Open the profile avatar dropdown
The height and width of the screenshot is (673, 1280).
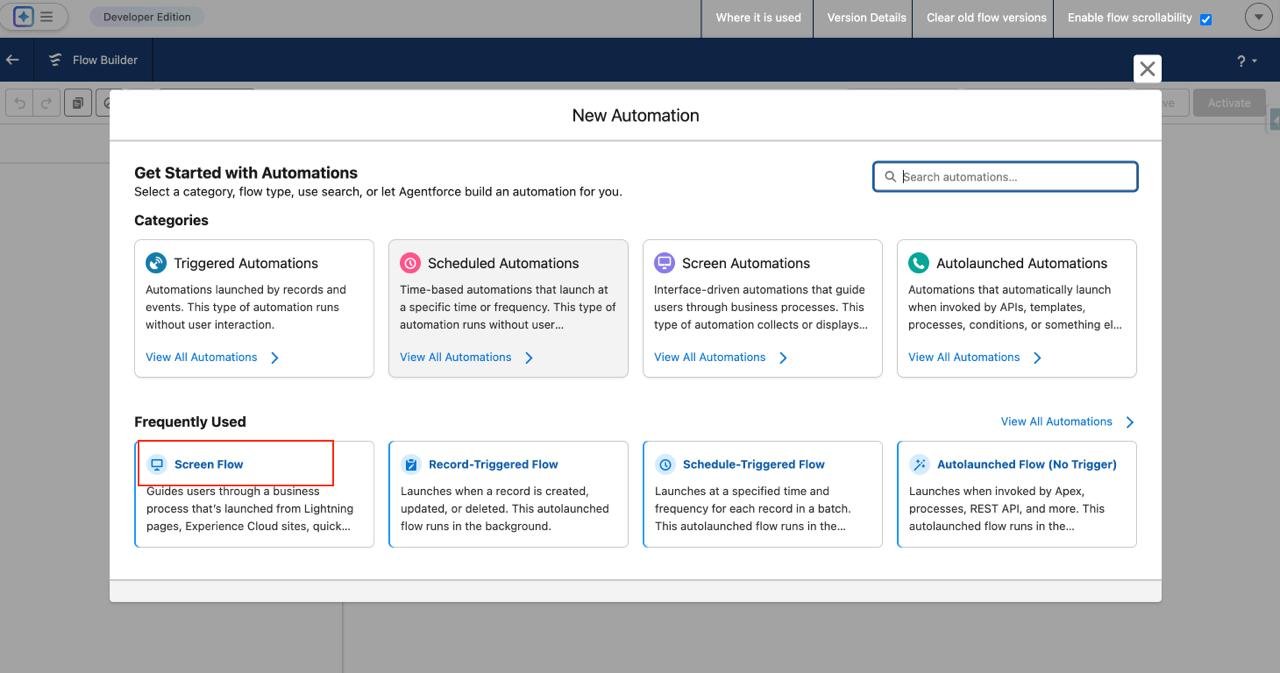click(1257, 16)
